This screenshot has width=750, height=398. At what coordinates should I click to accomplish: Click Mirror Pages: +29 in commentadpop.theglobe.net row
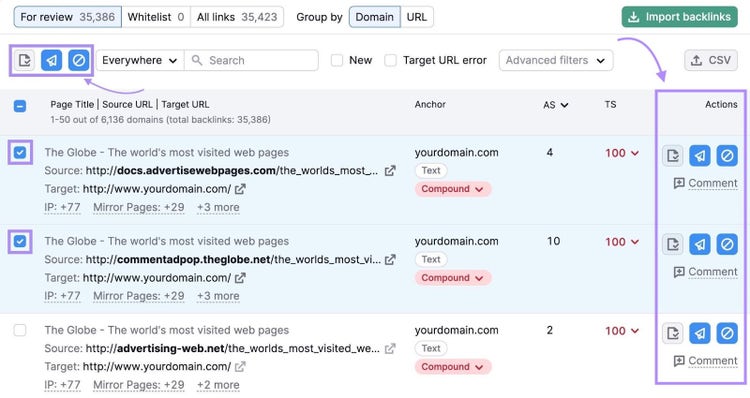point(139,297)
